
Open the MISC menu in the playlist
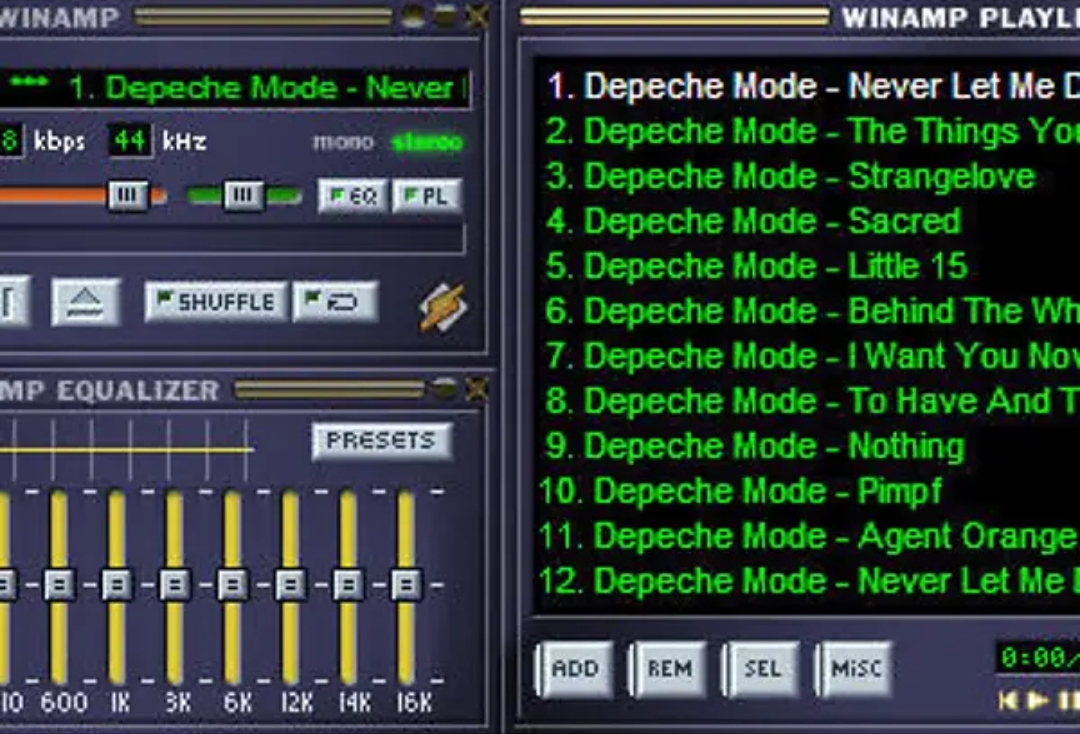coord(855,669)
